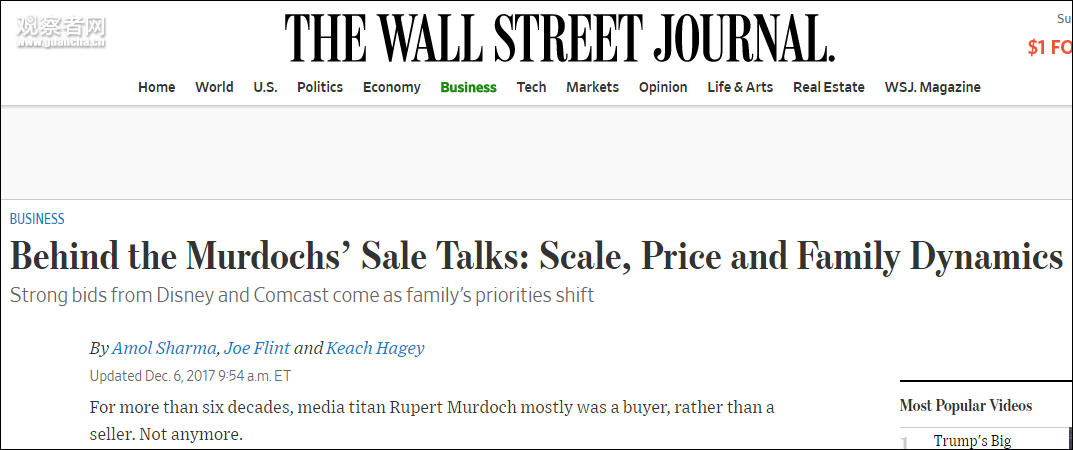Click The Wall Street Journal logo
Image resolution: width=1073 pixels, height=450 pixels.
(559, 38)
